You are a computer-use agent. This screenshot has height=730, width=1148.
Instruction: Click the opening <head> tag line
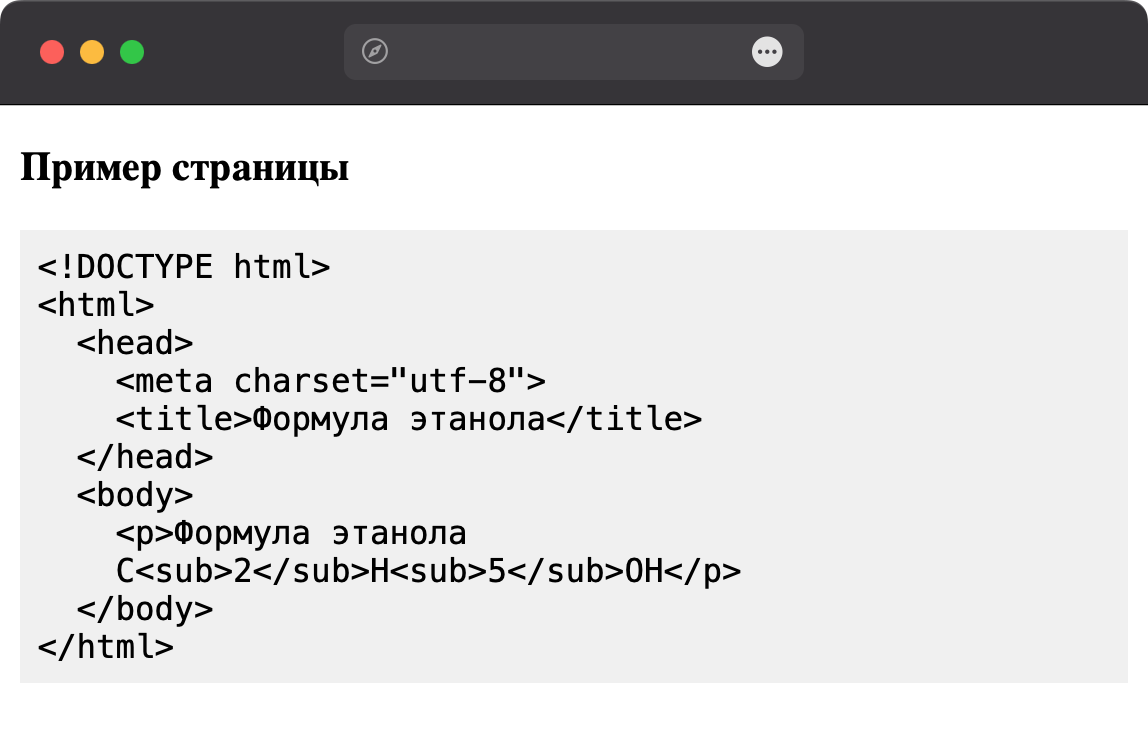135,343
